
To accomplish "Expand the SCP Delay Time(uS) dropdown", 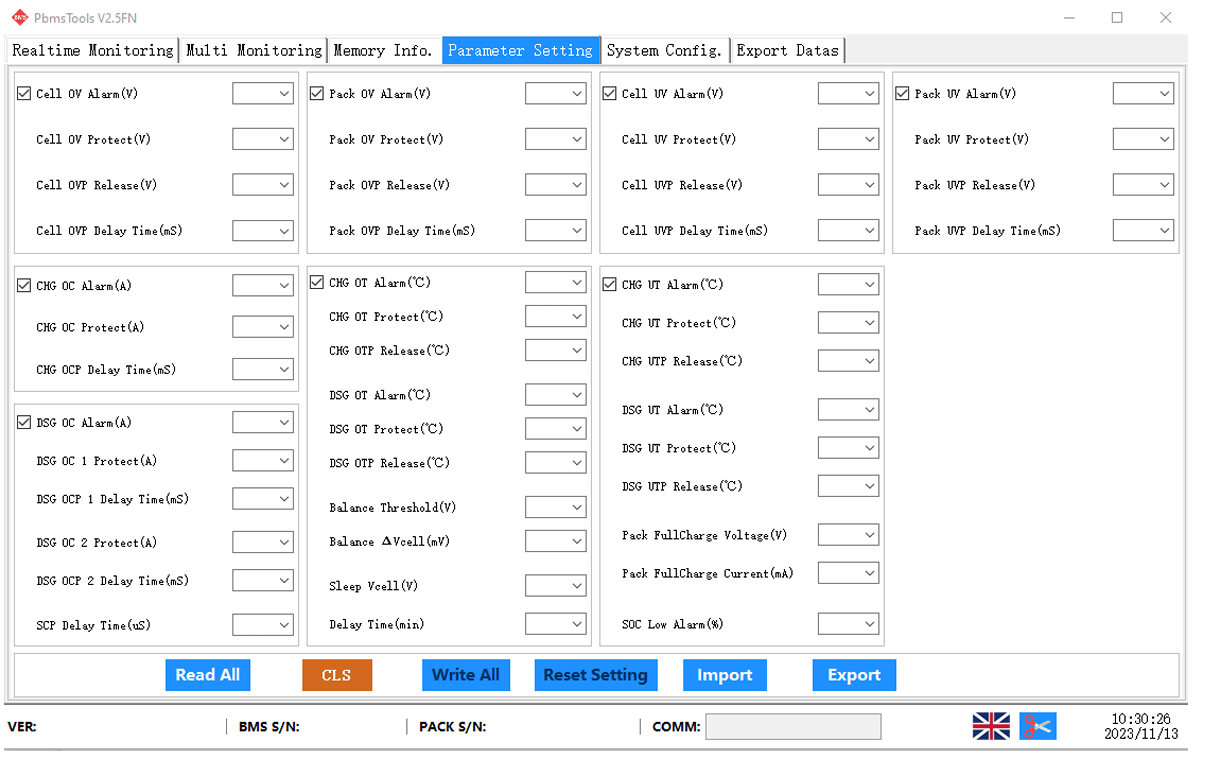I will click(x=263, y=625).
